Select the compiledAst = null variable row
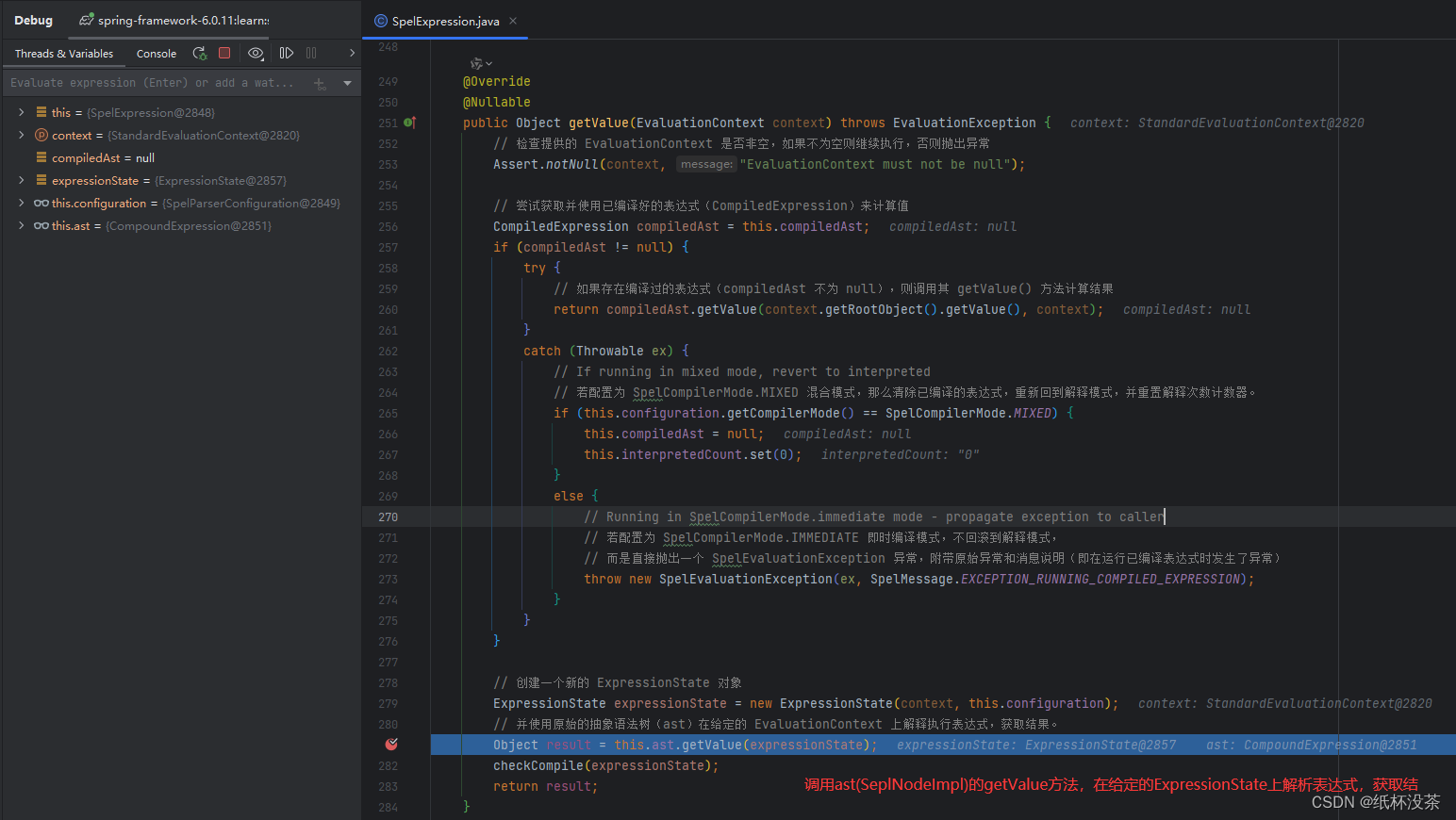 tap(181, 157)
